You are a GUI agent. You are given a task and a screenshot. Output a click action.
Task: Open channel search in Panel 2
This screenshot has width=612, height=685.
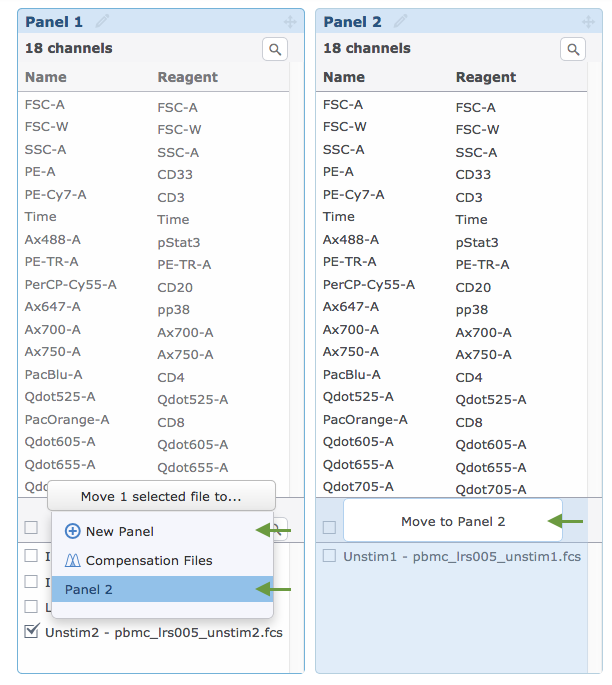[572, 49]
